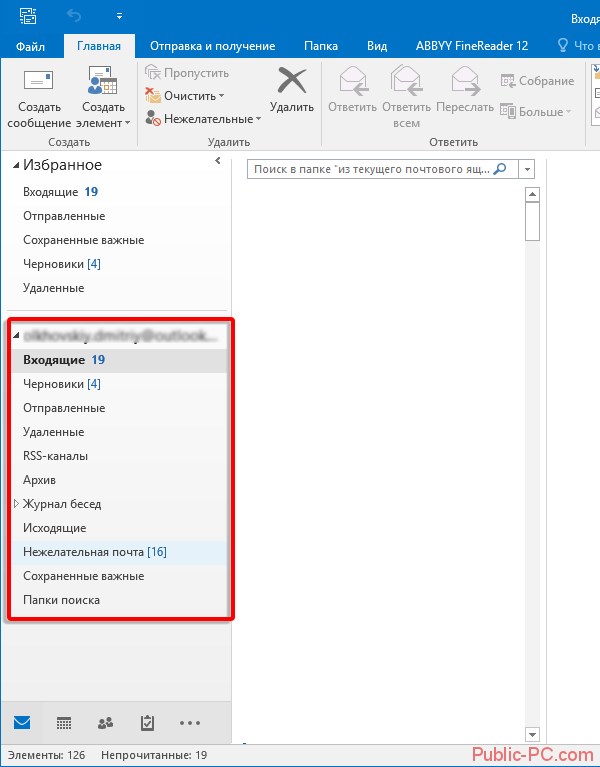600x767 pixels.
Task: Open Сохраненные важные in the account folders
Action: coord(118,576)
